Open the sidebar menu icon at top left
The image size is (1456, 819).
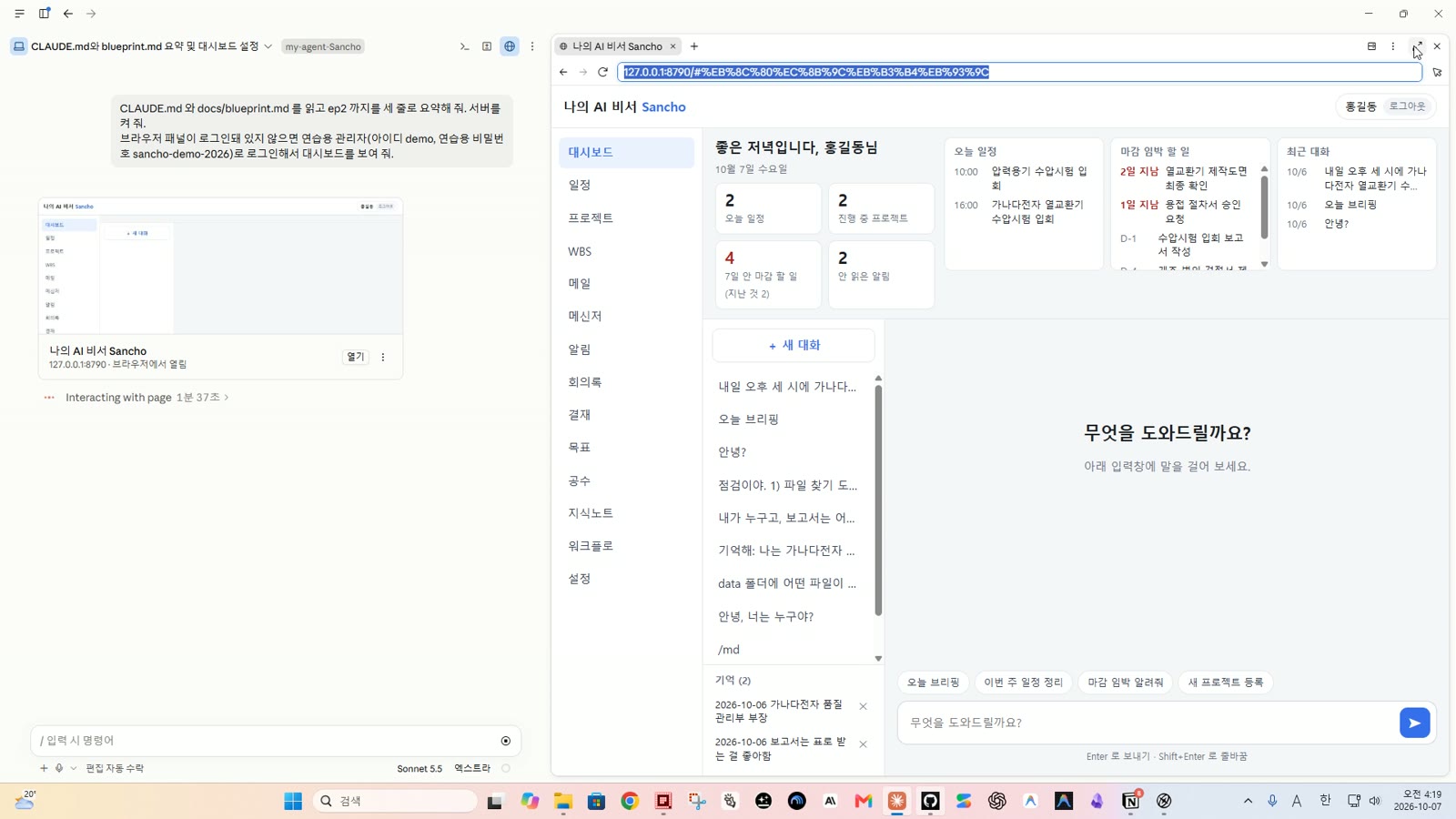19,14
